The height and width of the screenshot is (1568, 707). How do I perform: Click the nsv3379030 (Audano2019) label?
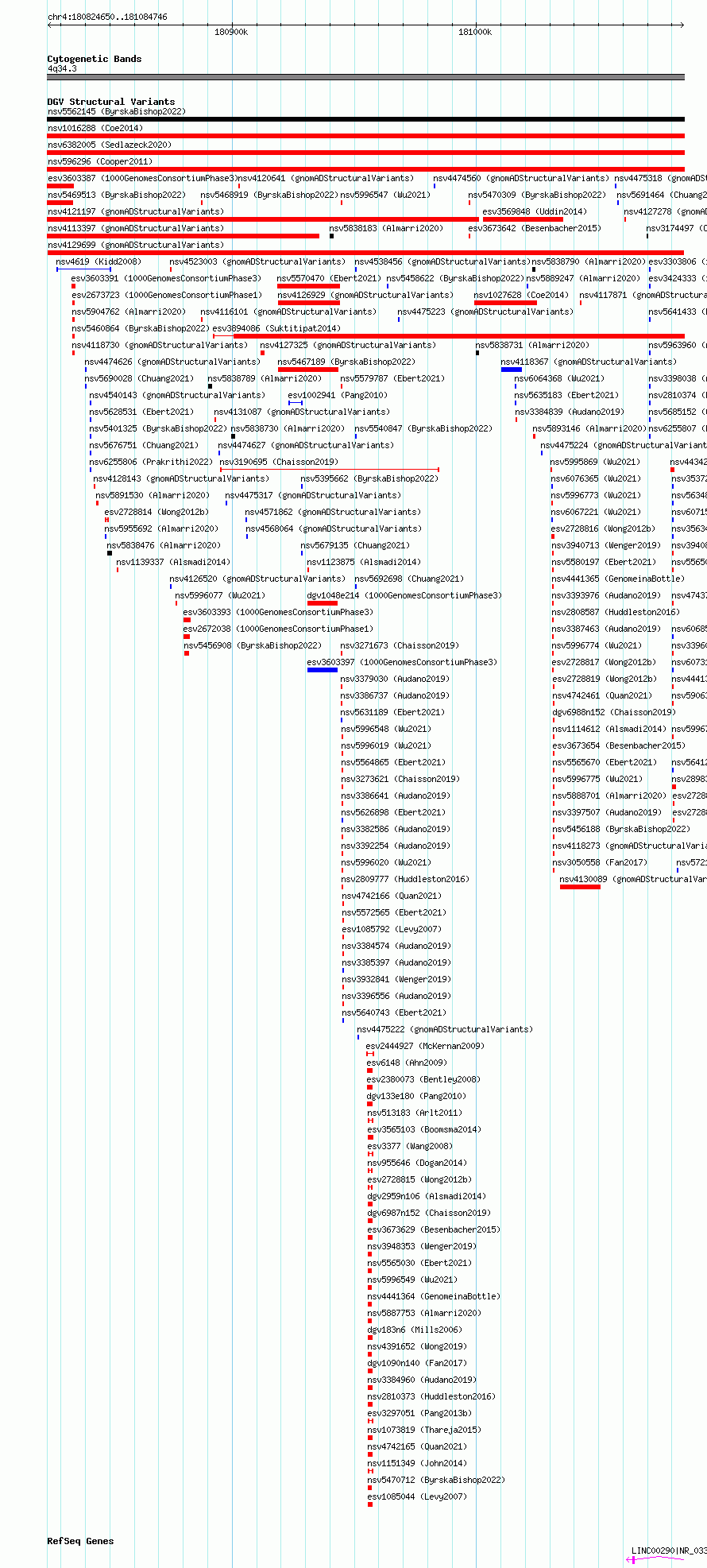[396, 679]
